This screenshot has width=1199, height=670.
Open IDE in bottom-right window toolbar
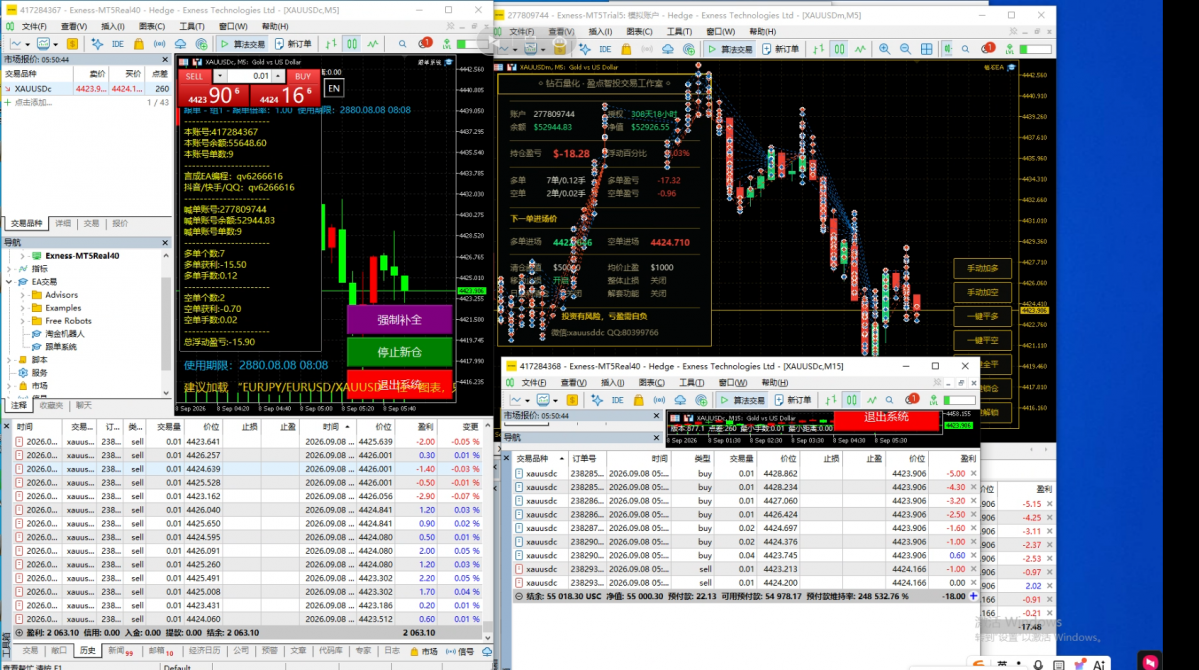[617, 400]
